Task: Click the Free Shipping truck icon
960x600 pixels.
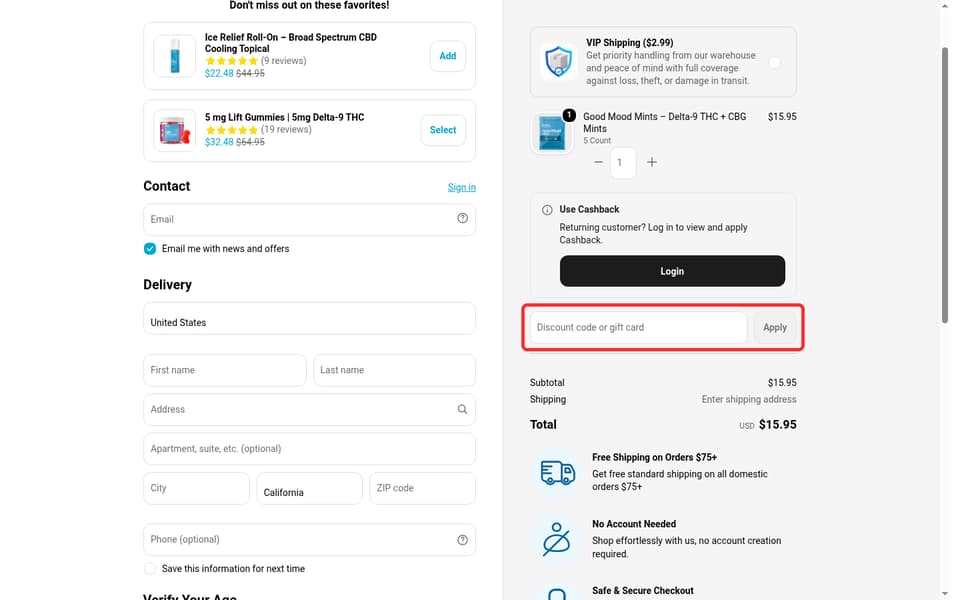Action: coord(557,472)
